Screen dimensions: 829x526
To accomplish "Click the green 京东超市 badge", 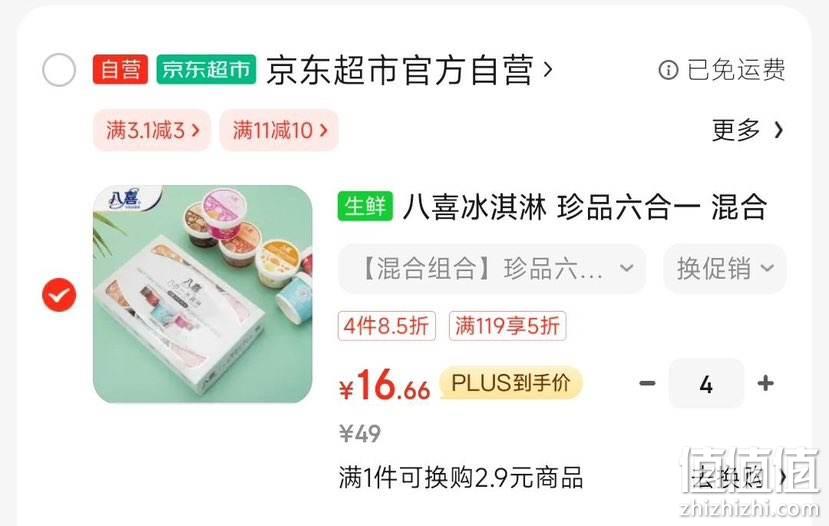I will click(x=206, y=69).
